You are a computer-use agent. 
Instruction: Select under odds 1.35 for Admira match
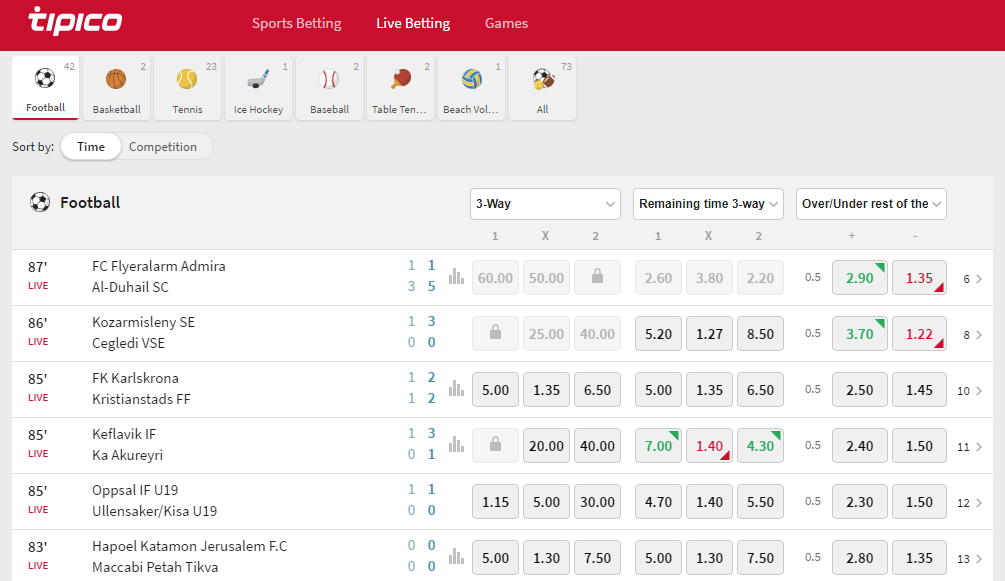point(919,278)
